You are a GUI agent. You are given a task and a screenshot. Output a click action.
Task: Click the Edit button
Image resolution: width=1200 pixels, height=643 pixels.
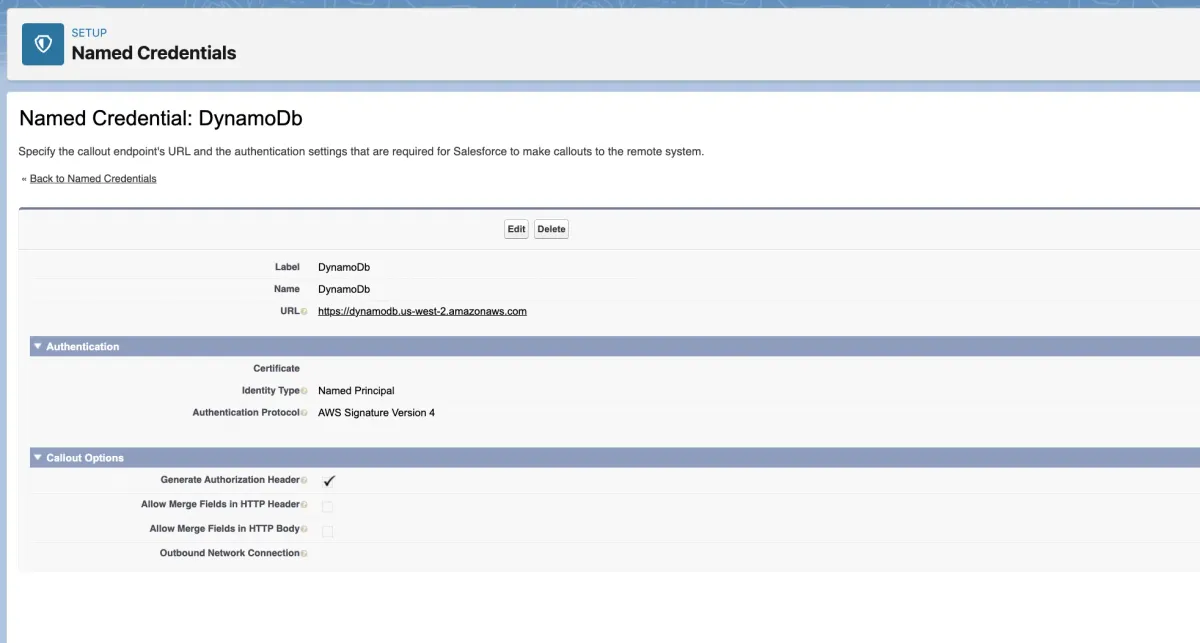pos(516,229)
